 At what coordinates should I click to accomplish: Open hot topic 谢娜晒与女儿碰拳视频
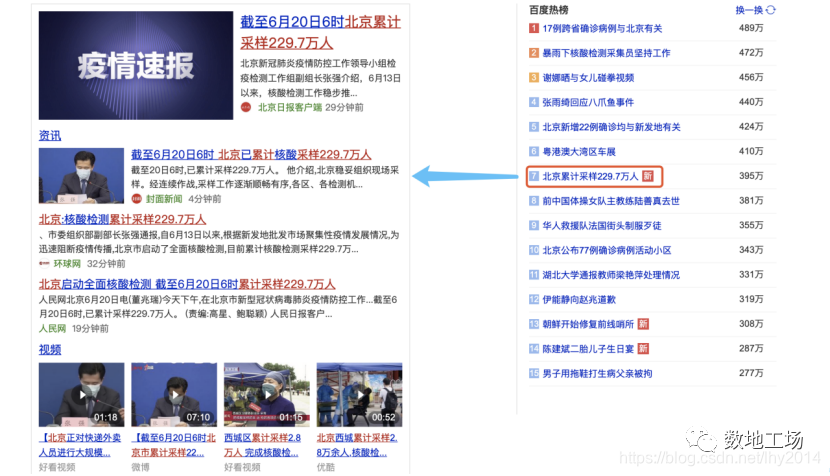588,78
